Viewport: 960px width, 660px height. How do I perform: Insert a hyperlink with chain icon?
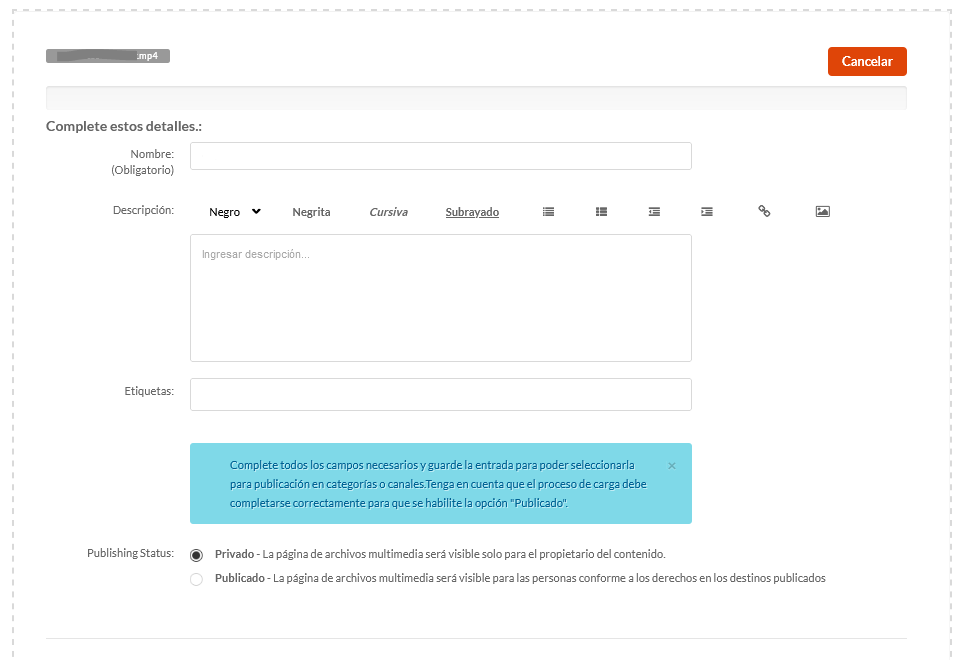[x=764, y=211]
